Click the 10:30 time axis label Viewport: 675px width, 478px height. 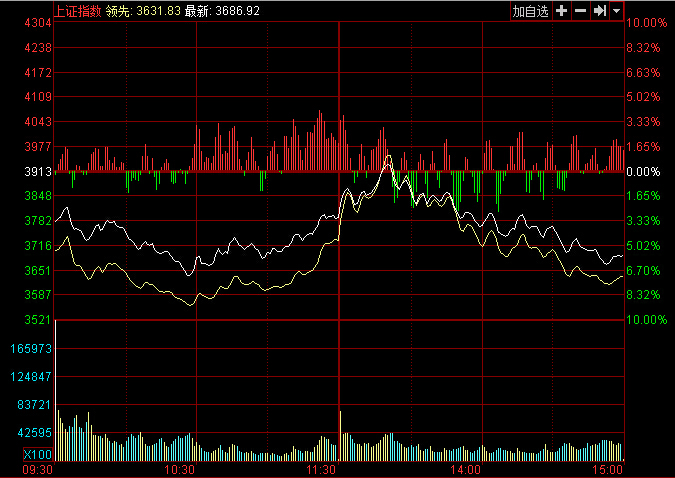(x=180, y=468)
